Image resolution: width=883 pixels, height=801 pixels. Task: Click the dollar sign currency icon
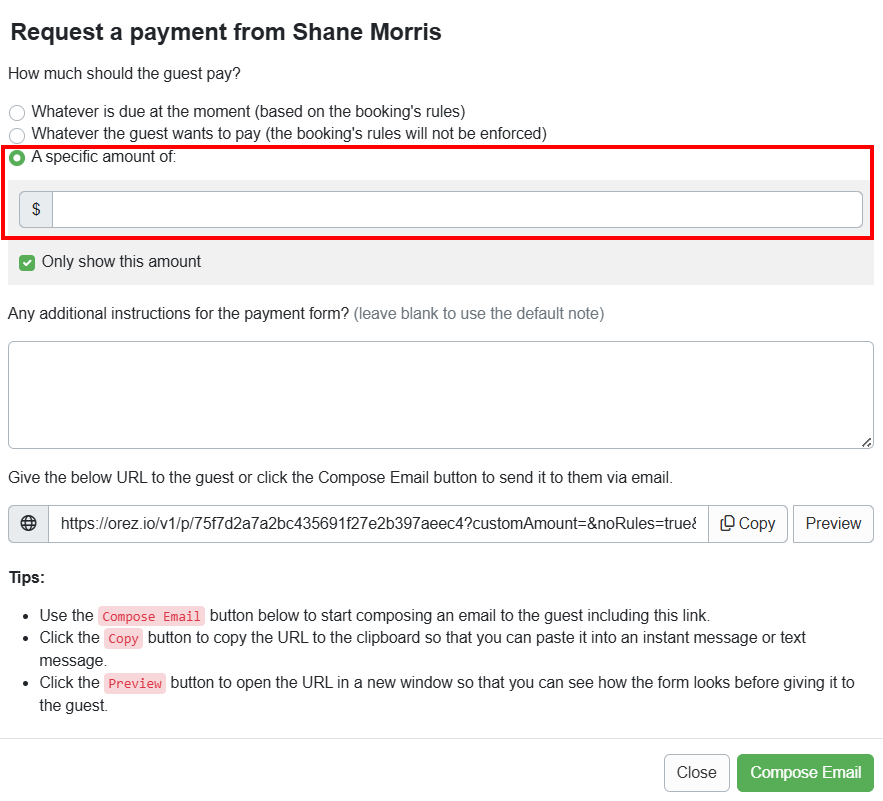[x=36, y=209]
